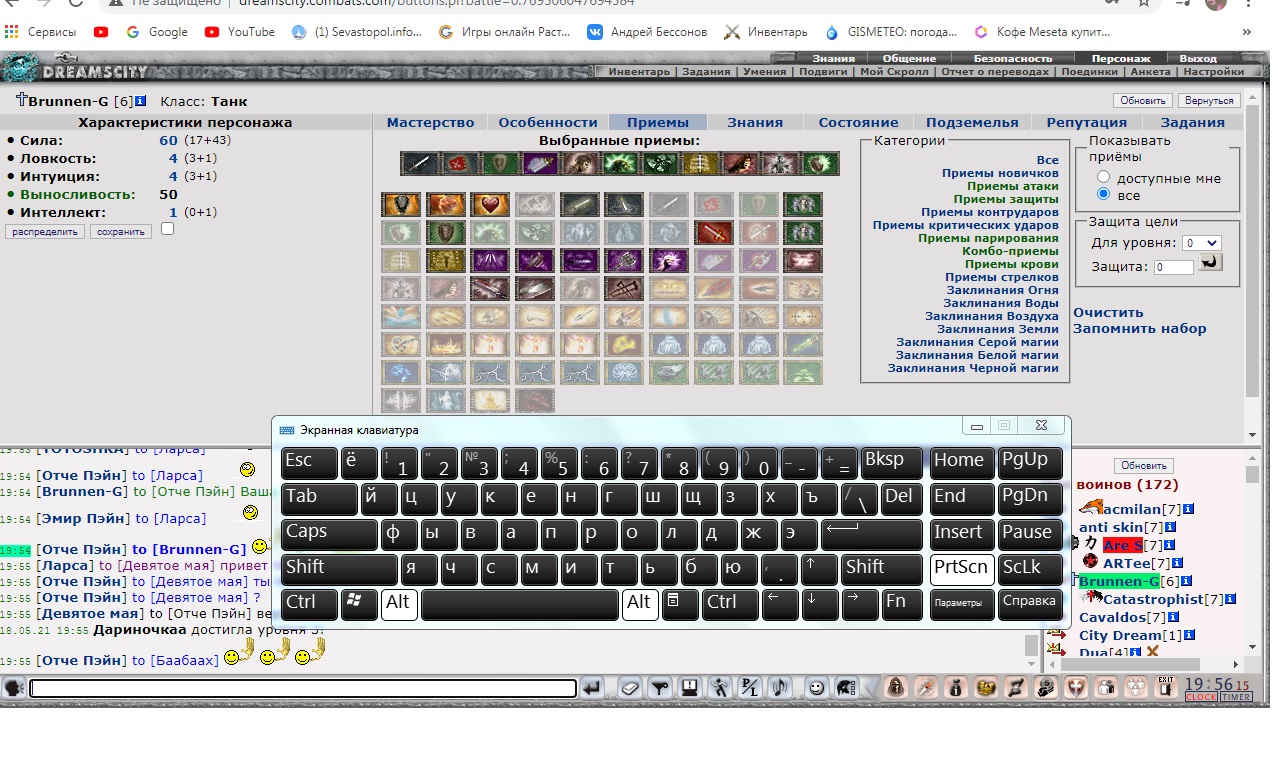This screenshot has height=760, width=1280.
Task: Tick the checkbox next to сохранить
Action: [167, 229]
